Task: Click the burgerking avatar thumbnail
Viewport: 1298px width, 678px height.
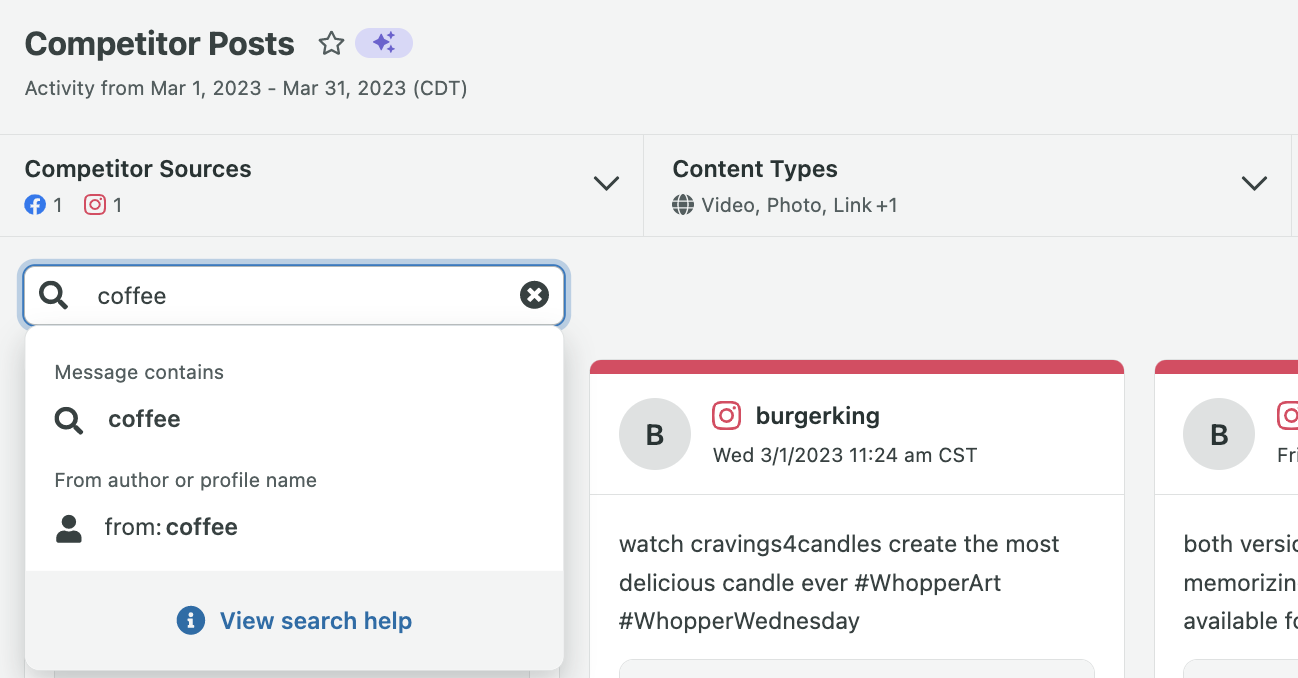Action: (x=655, y=434)
